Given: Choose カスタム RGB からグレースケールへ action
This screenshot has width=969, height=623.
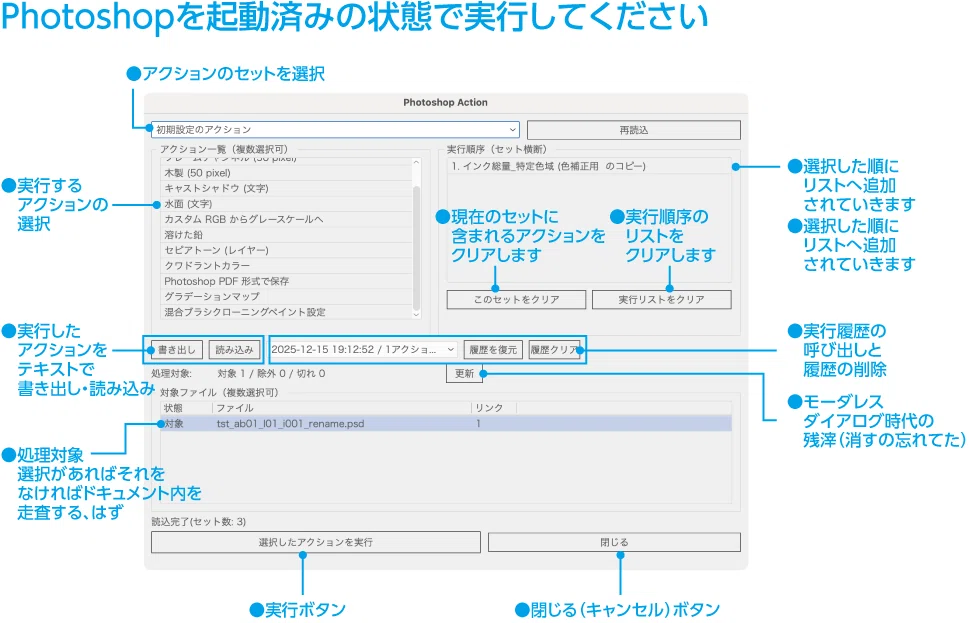Looking at the screenshot, I should coord(286,219).
